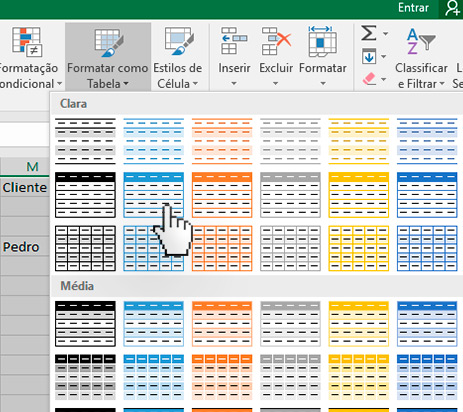463x412 pixels.
Task: Pick the yellow header light table style
Action: 359,195
